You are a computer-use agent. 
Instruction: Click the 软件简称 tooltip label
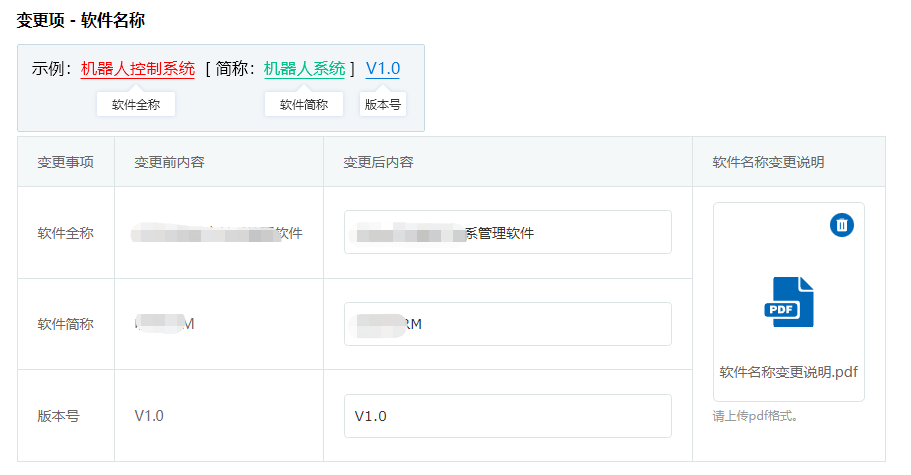coord(304,105)
